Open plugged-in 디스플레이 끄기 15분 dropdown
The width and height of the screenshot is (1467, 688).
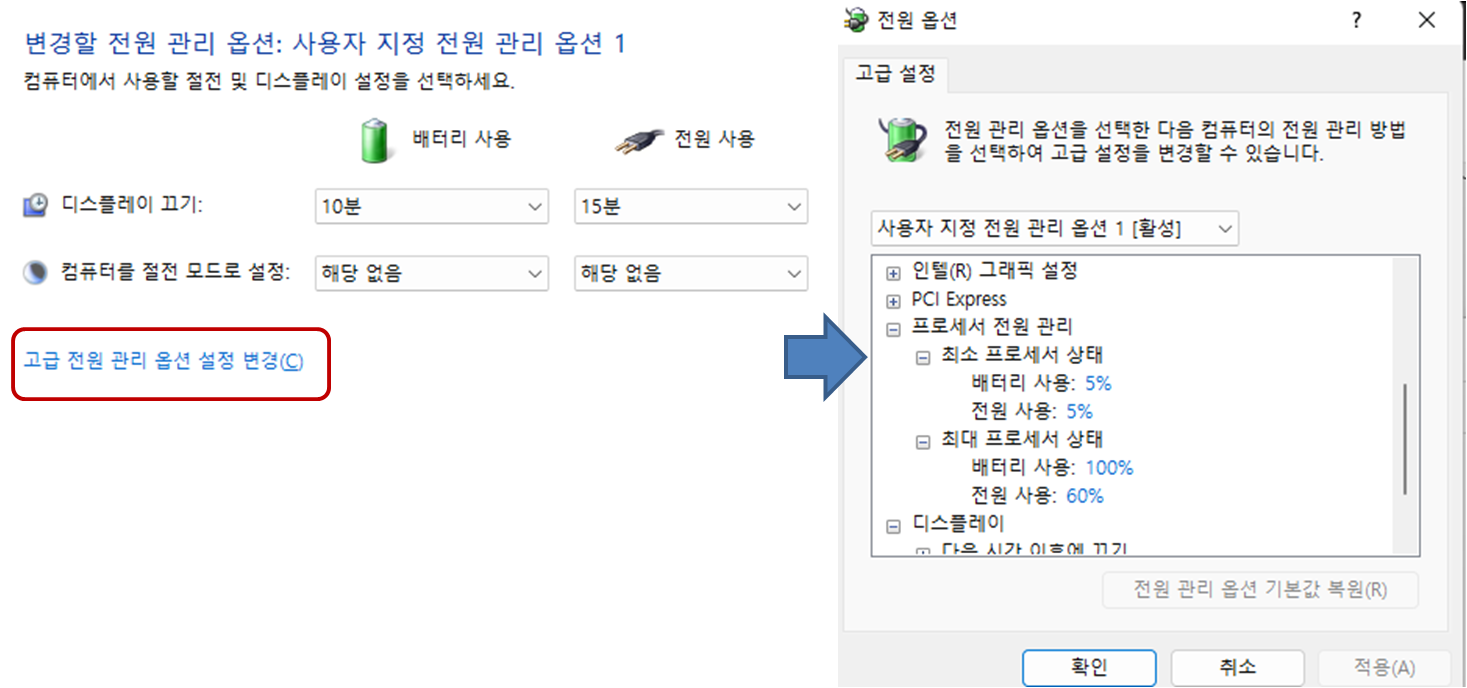click(x=691, y=207)
